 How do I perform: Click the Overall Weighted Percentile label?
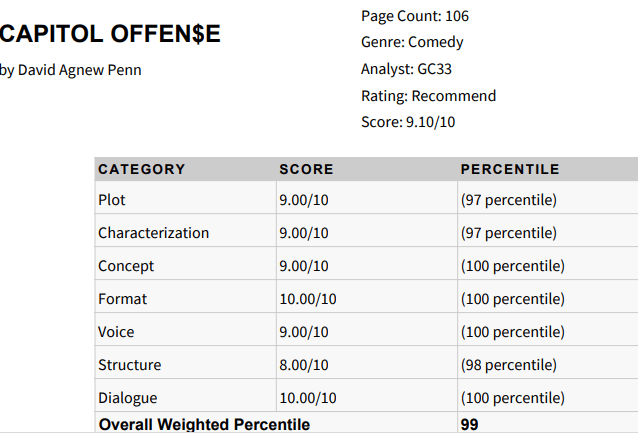tap(204, 424)
